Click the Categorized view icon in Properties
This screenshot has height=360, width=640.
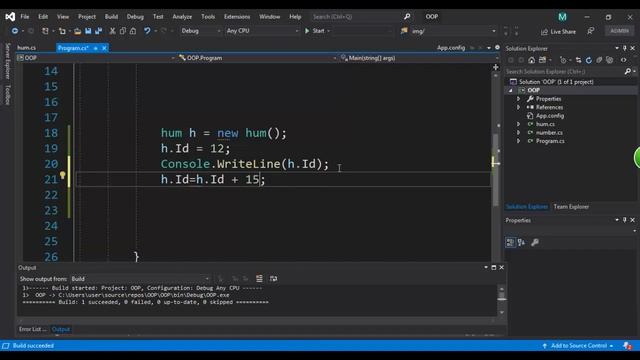pyautogui.click(x=510, y=242)
